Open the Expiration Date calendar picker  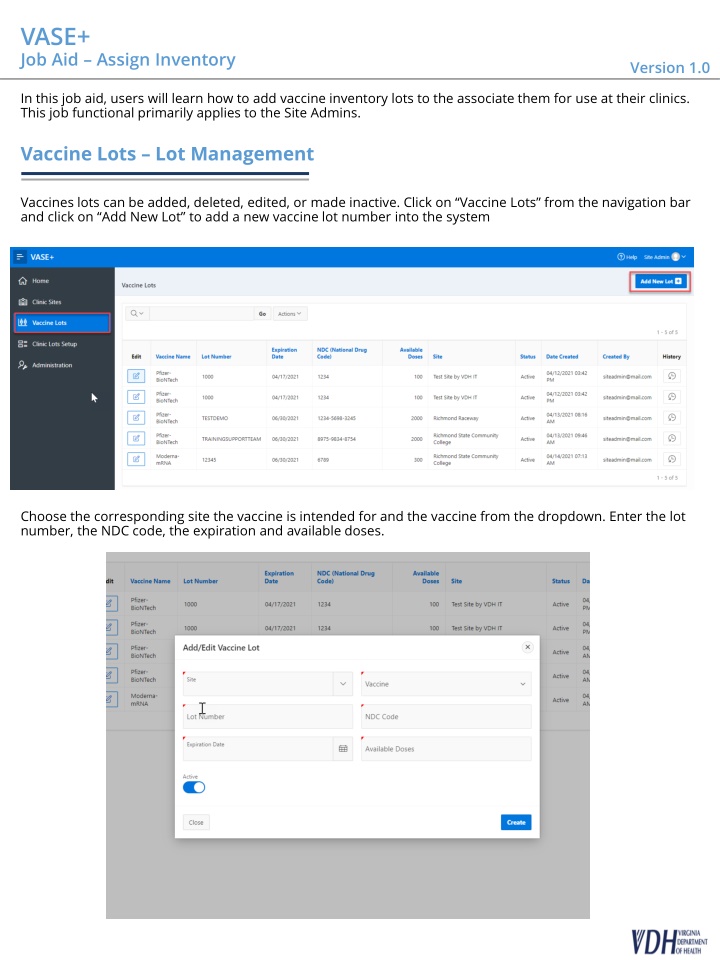tap(343, 748)
